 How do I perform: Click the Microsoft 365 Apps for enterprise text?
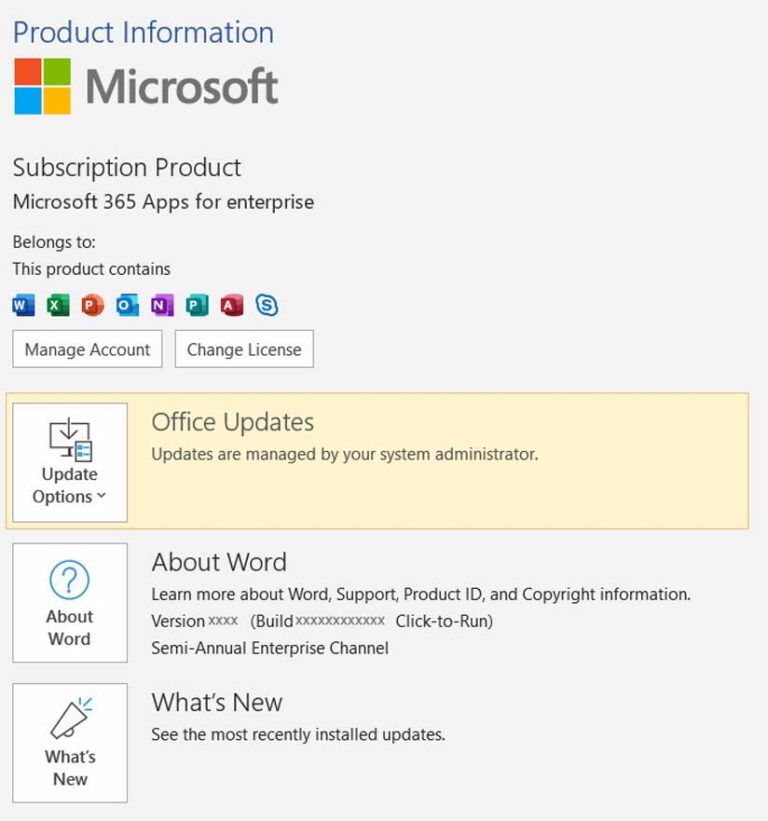tap(163, 202)
